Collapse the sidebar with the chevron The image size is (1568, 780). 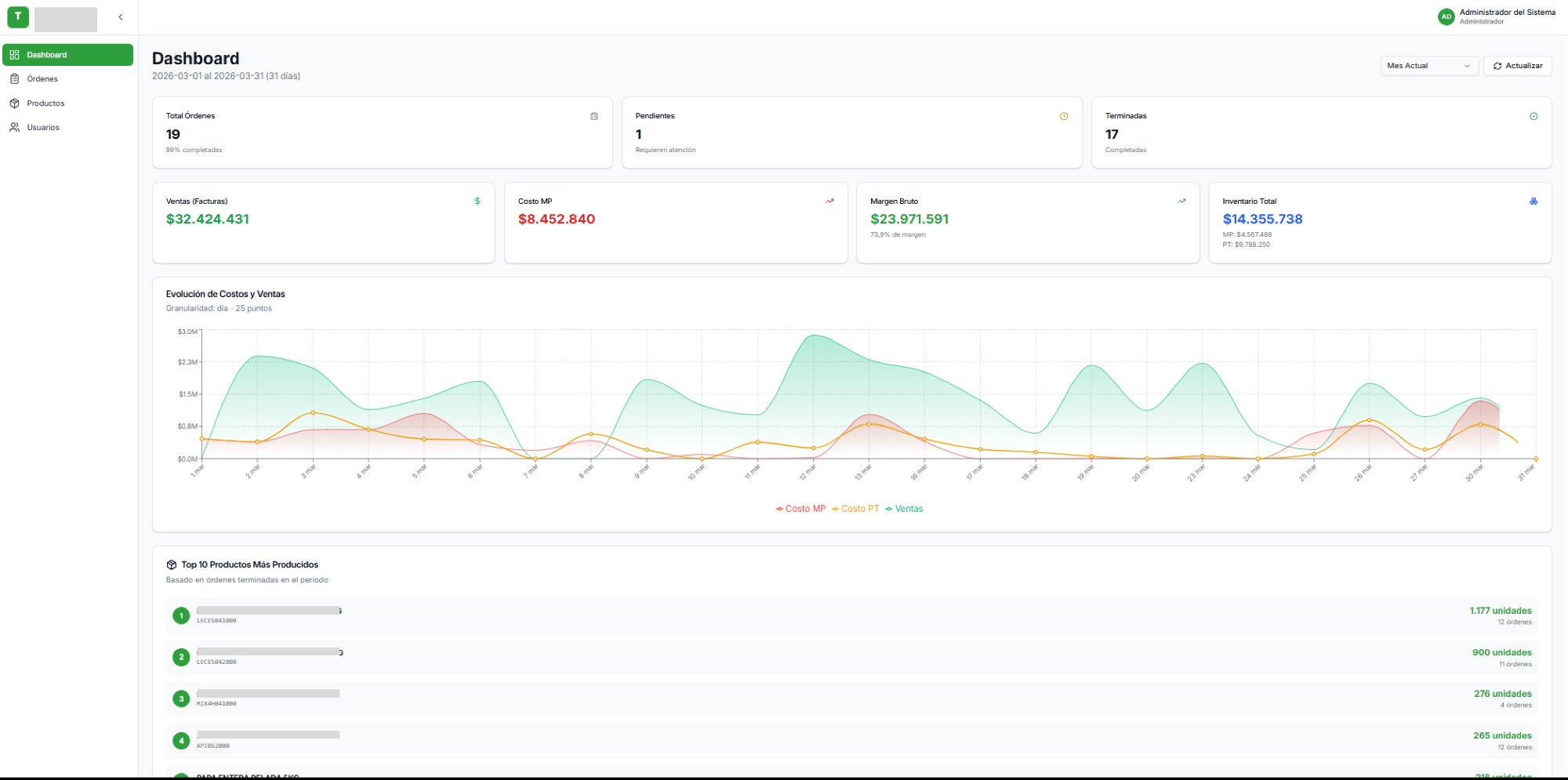coord(120,16)
